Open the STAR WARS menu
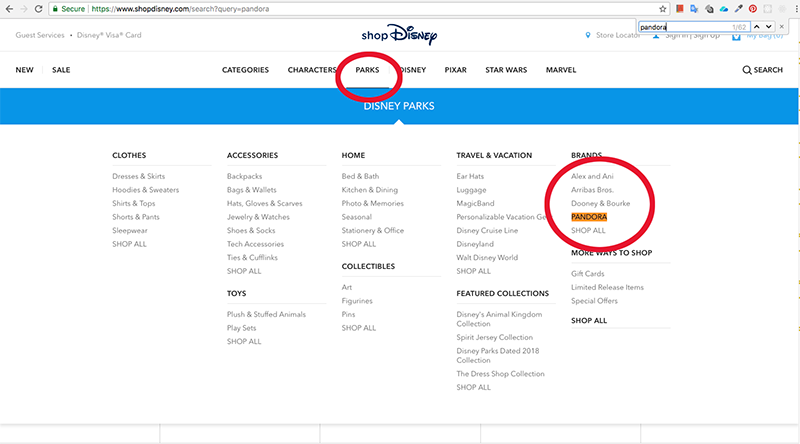This screenshot has height=444, width=800. pos(507,70)
